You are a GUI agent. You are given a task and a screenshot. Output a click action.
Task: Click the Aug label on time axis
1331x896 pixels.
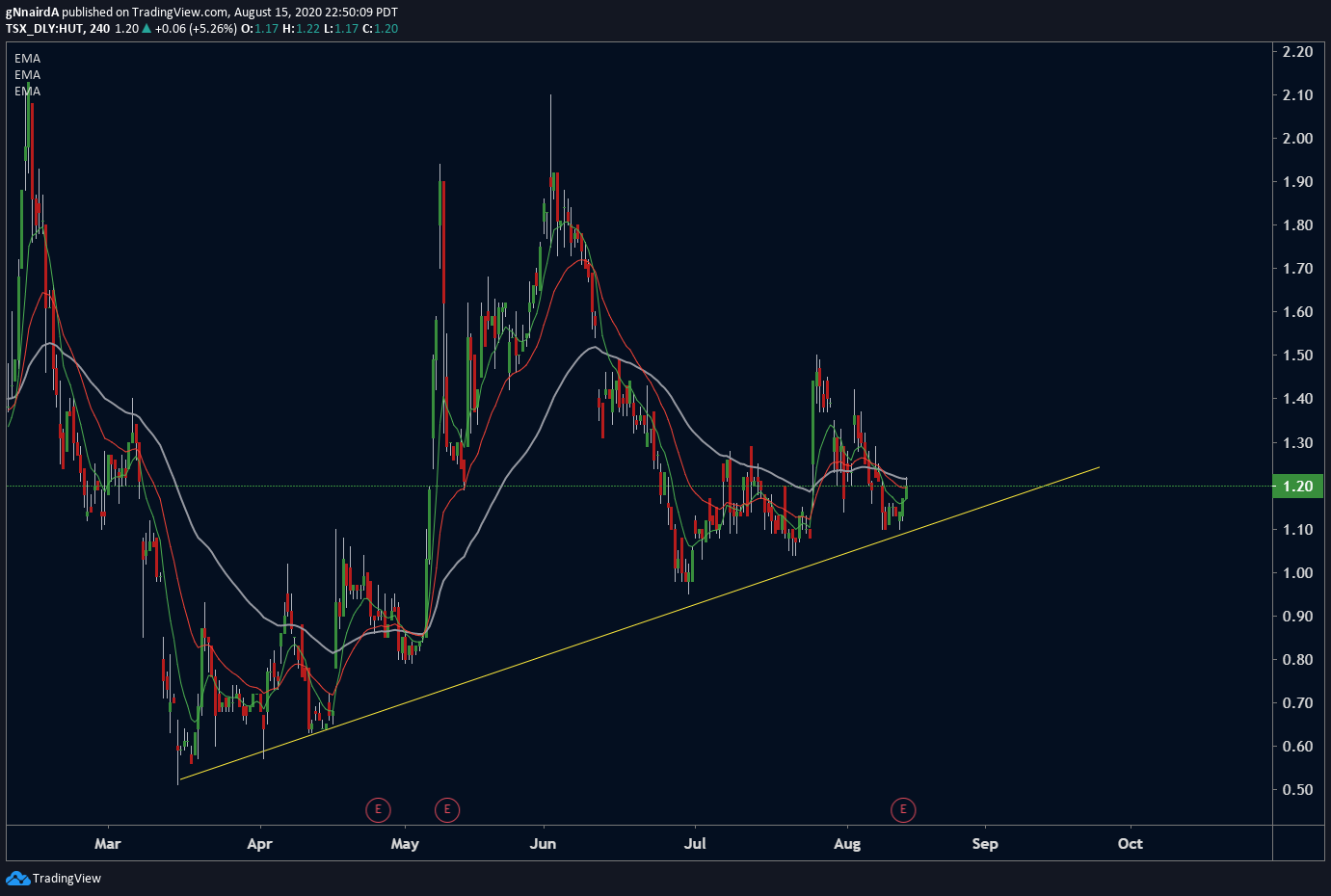pos(847,844)
